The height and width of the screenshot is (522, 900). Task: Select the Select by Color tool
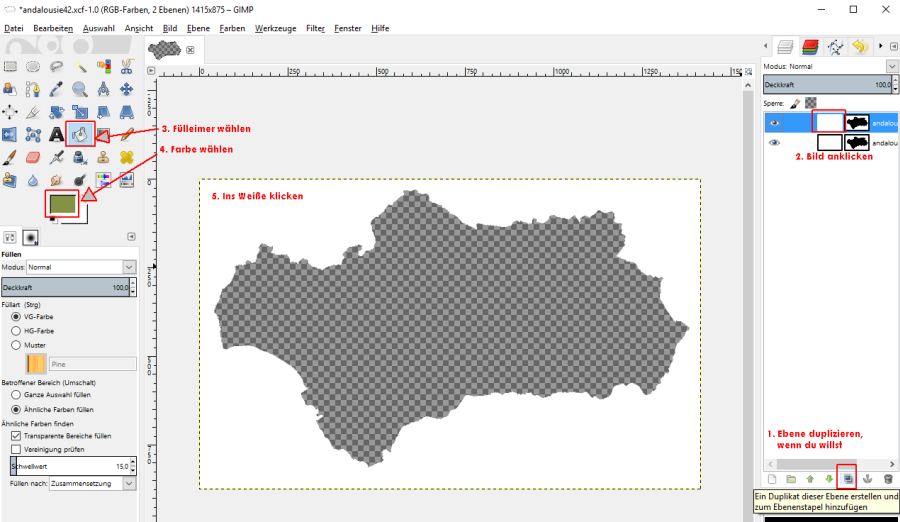(103, 67)
